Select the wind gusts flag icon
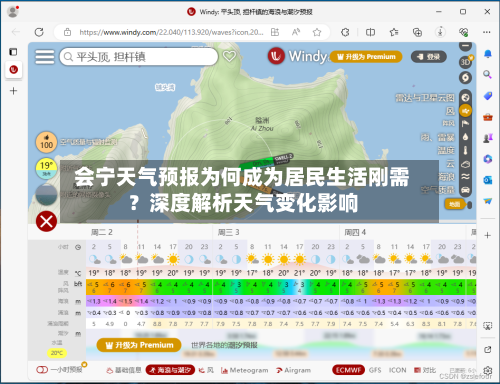The image size is (500, 384). (465, 124)
